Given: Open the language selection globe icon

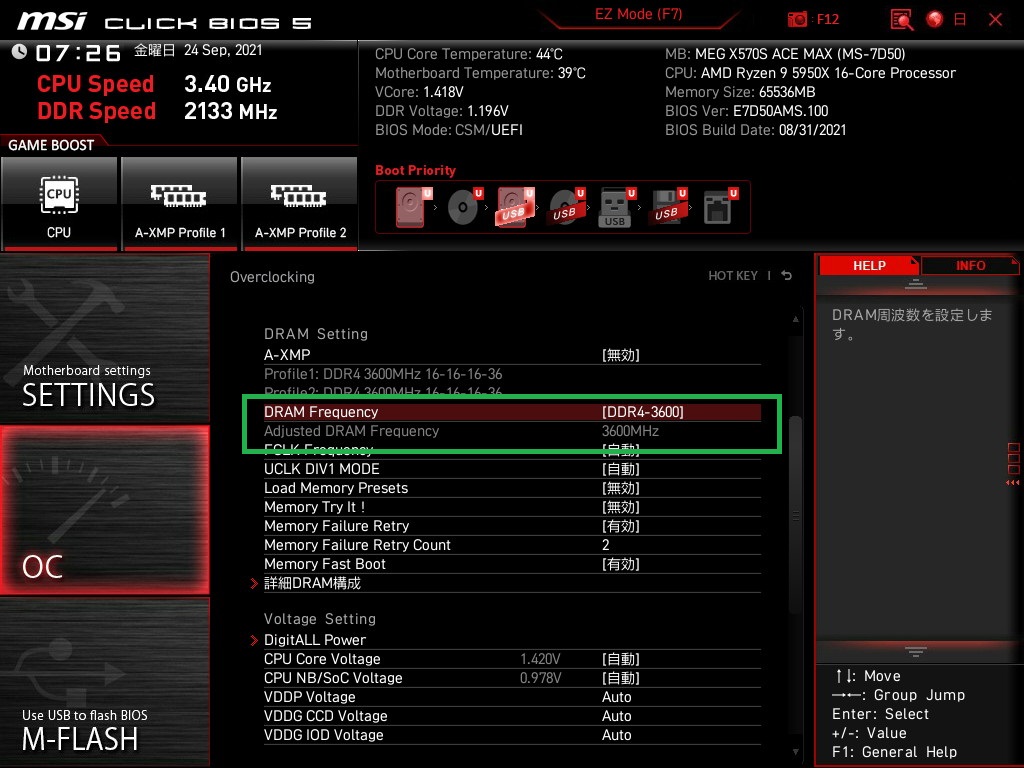Looking at the screenshot, I should 935,20.
